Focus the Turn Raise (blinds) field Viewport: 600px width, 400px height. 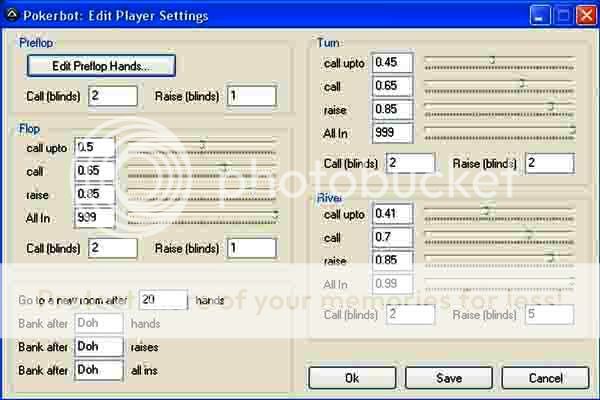549,163
